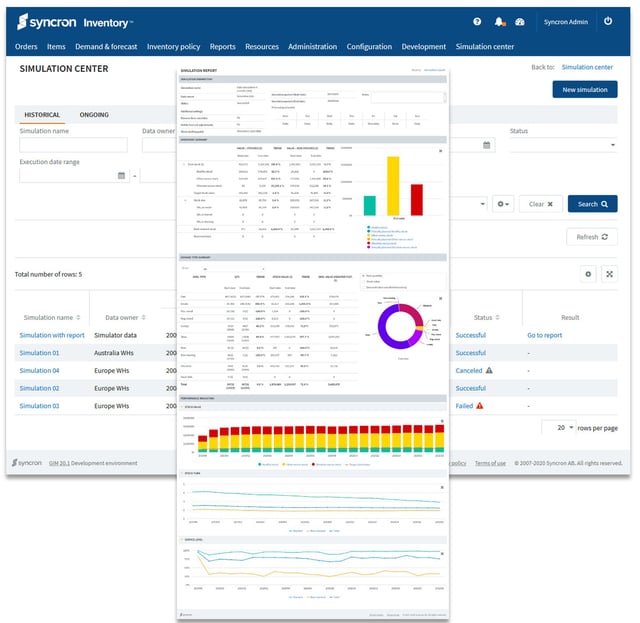Click the power logout icon

(x=608, y=21)
